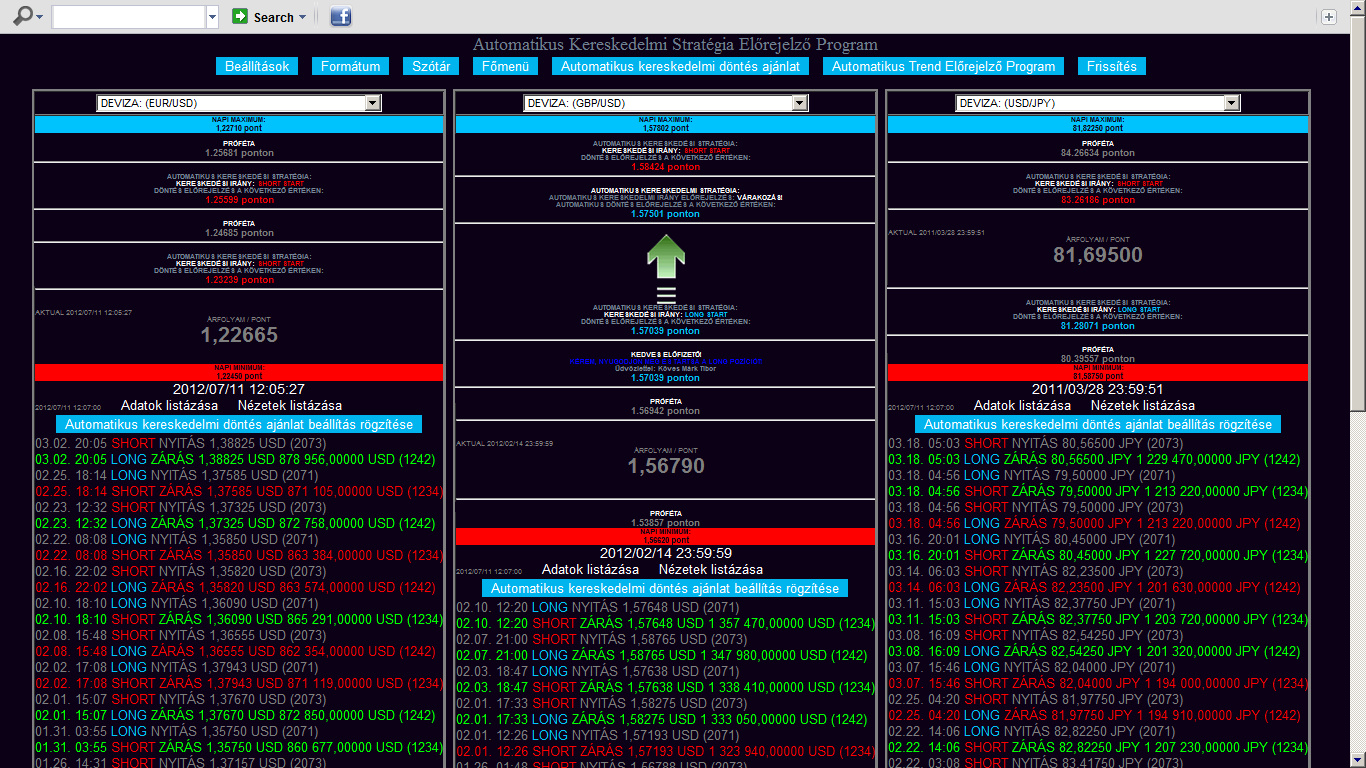The width and height of the screenshot is (1366, 768).
Task: Click Nézetek listázása in USD/JPY panel
Action: (1143, 405)
